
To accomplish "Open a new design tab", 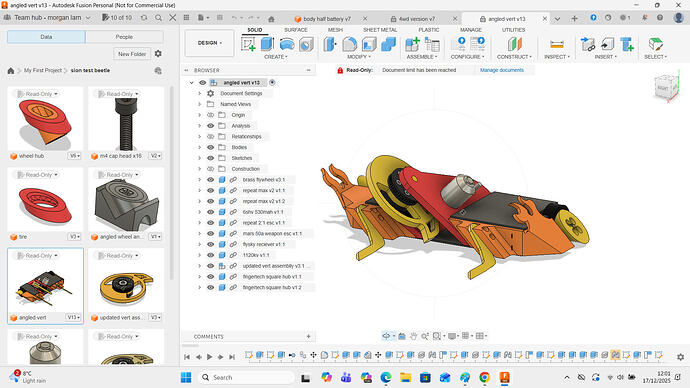I will (x=574, y=18).
